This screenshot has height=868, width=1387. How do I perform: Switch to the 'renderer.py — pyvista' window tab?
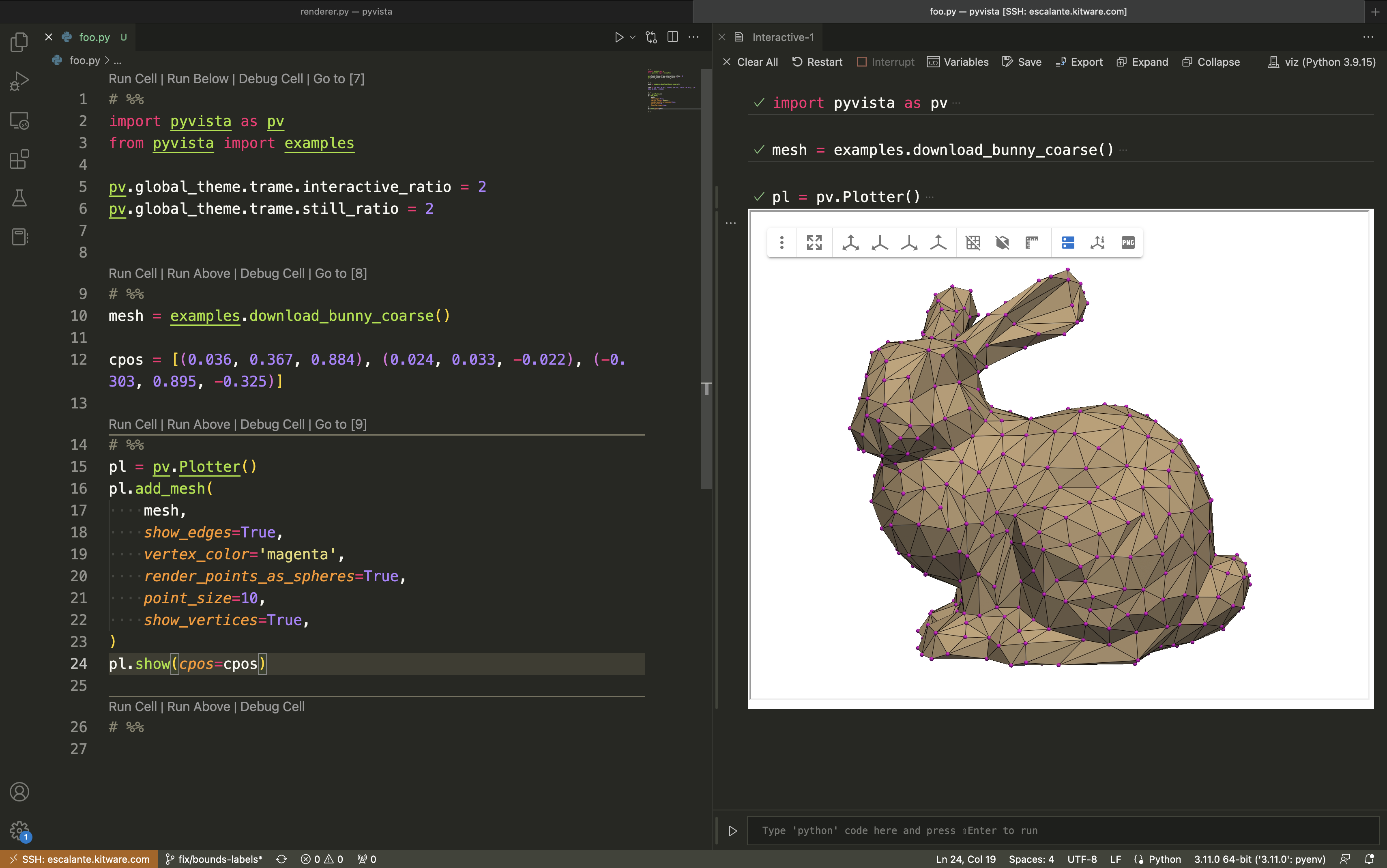tap(346, 11)
